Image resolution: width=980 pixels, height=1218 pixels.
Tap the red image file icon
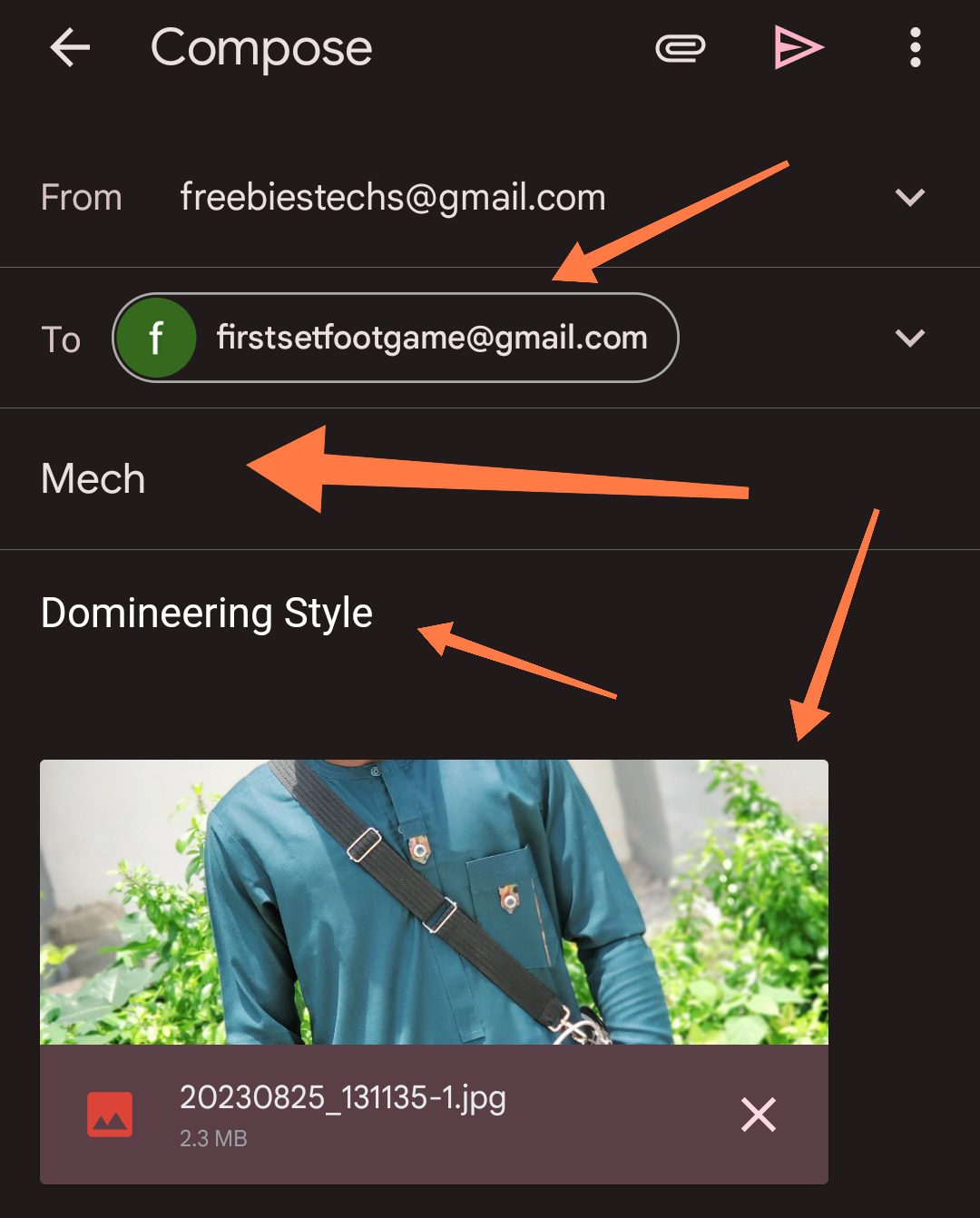click(110, 1115)
